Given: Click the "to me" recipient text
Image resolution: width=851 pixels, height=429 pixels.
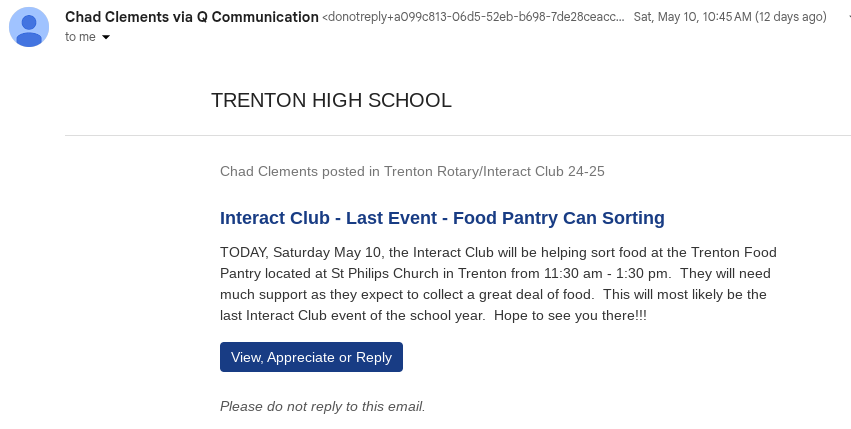Looking at the screenshot, I should (82, 37).
